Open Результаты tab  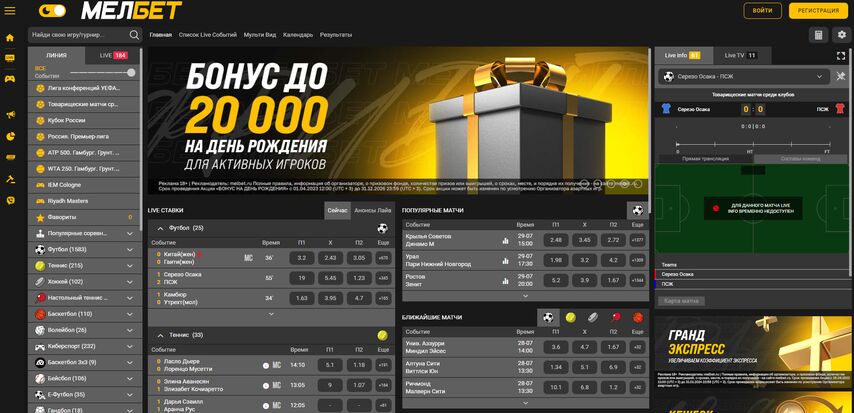(x=336, y=34)
